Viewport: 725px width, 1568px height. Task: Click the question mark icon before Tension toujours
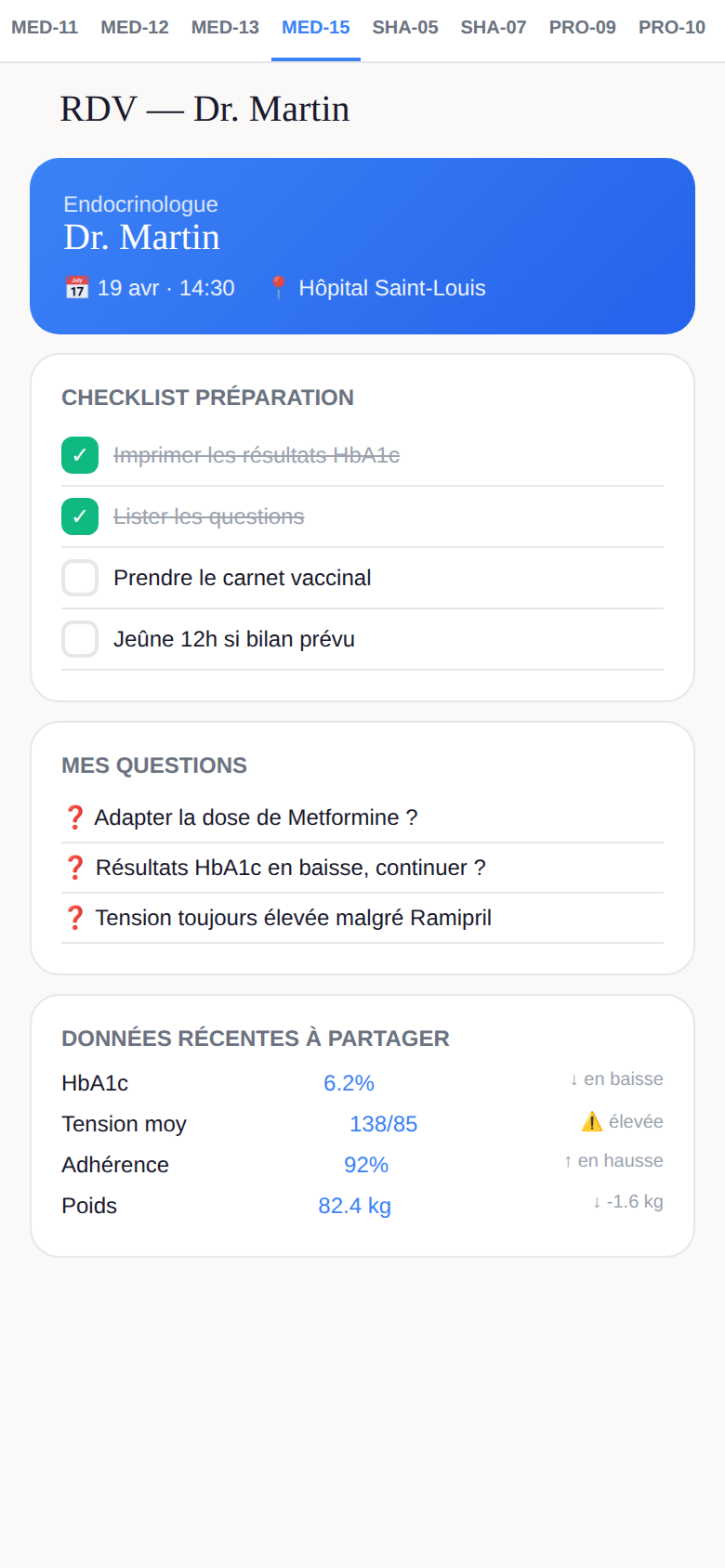[75, 918]
